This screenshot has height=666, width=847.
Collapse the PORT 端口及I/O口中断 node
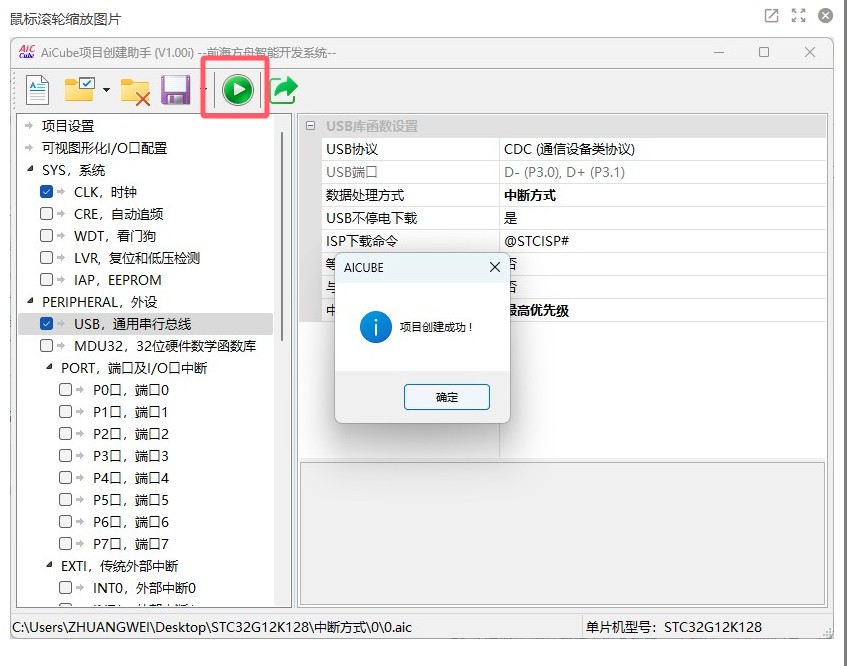click(x=49, y=367)
